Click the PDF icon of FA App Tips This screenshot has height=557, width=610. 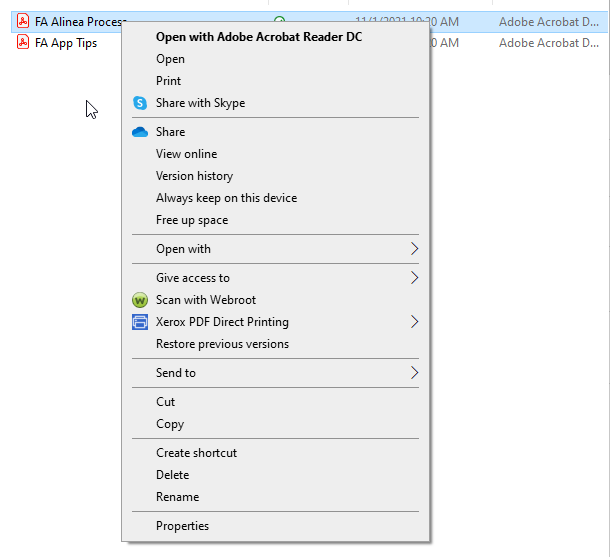pyautogui.click(x=23, y=42)
